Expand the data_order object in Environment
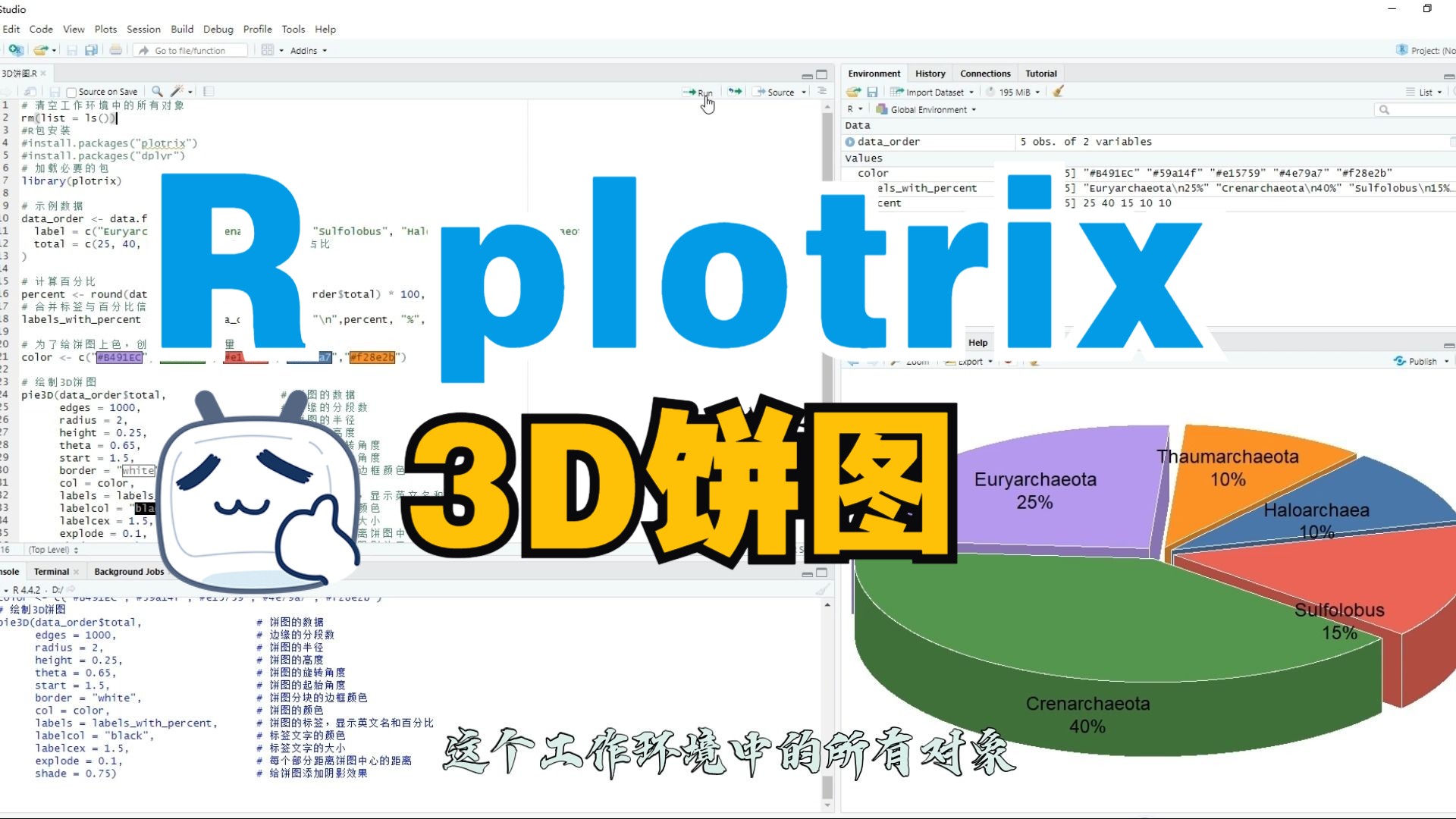Screen dimensions: 1456x819 point(851,142)
